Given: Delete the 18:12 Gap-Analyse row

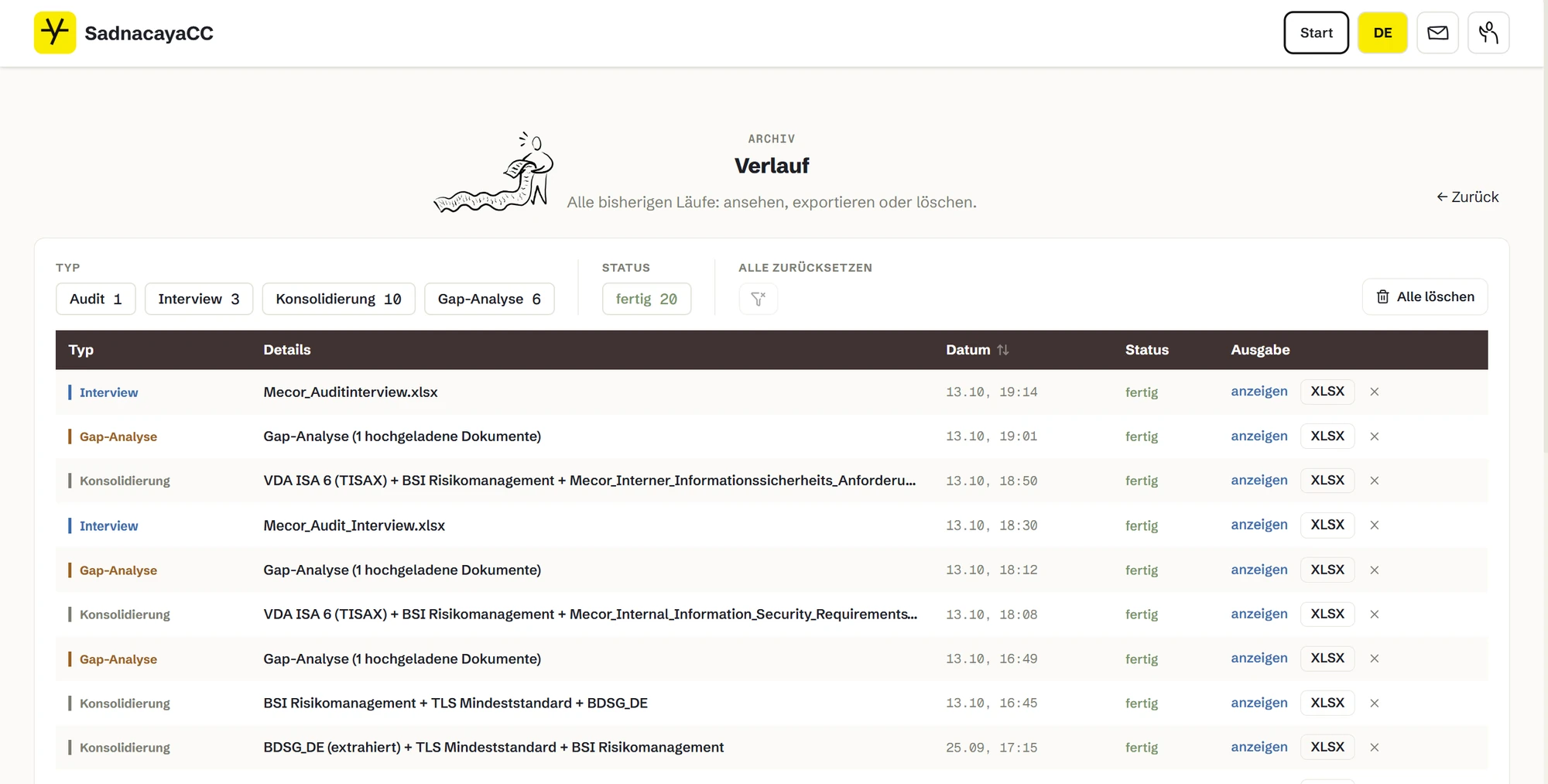Looking at the screenshot, I should (x=1374, y=570).
